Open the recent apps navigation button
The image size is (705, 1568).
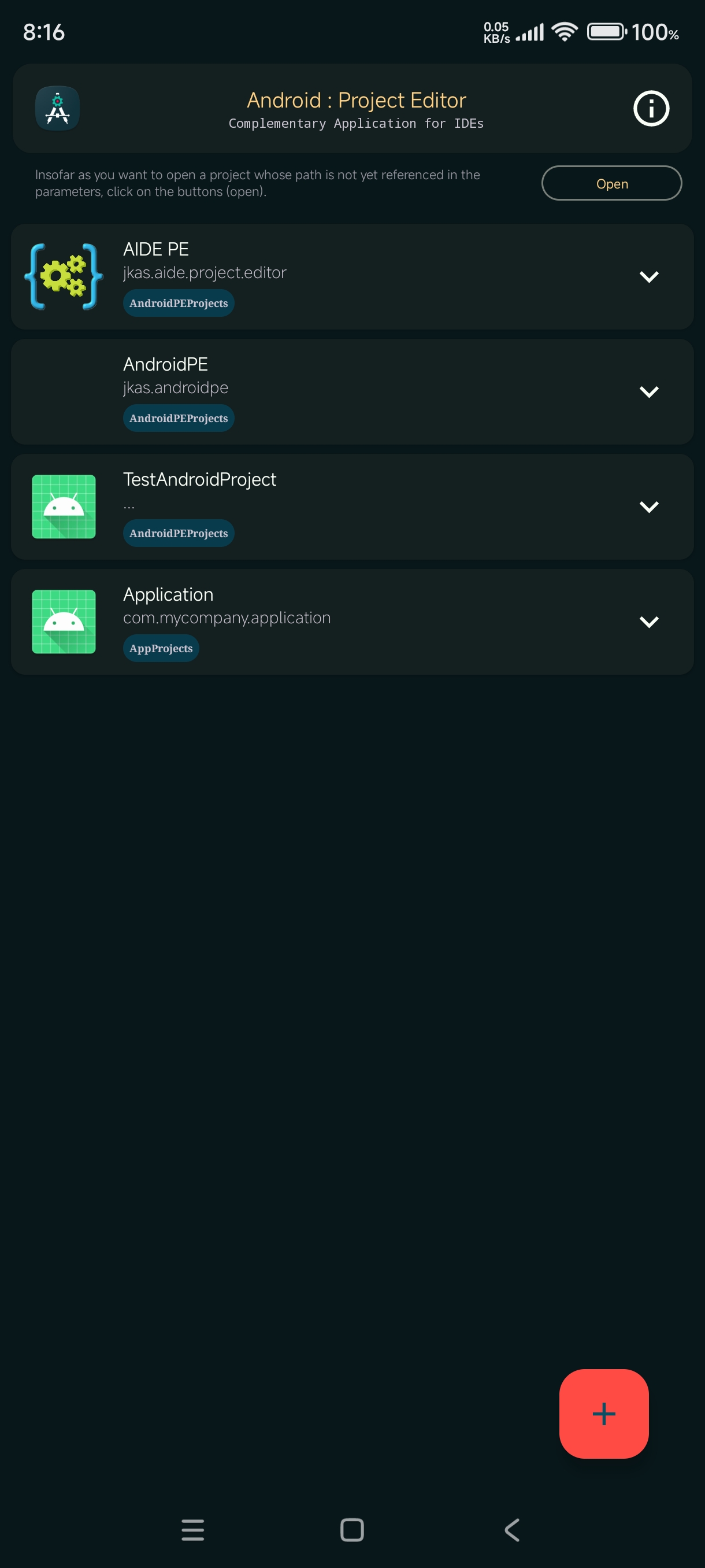(x=193, y=1530)
